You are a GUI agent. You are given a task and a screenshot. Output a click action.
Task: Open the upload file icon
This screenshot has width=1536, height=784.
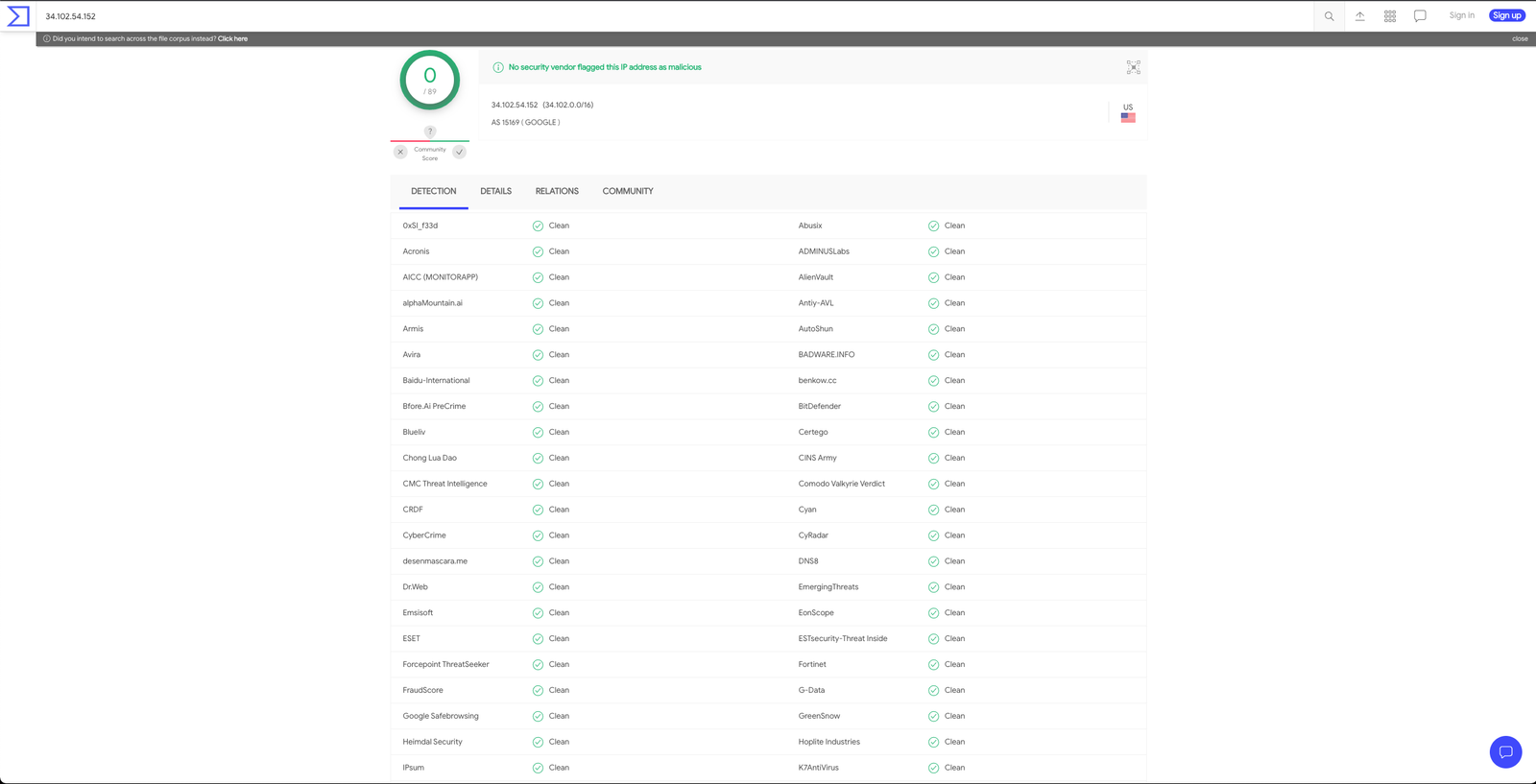tap(1359, 16)
